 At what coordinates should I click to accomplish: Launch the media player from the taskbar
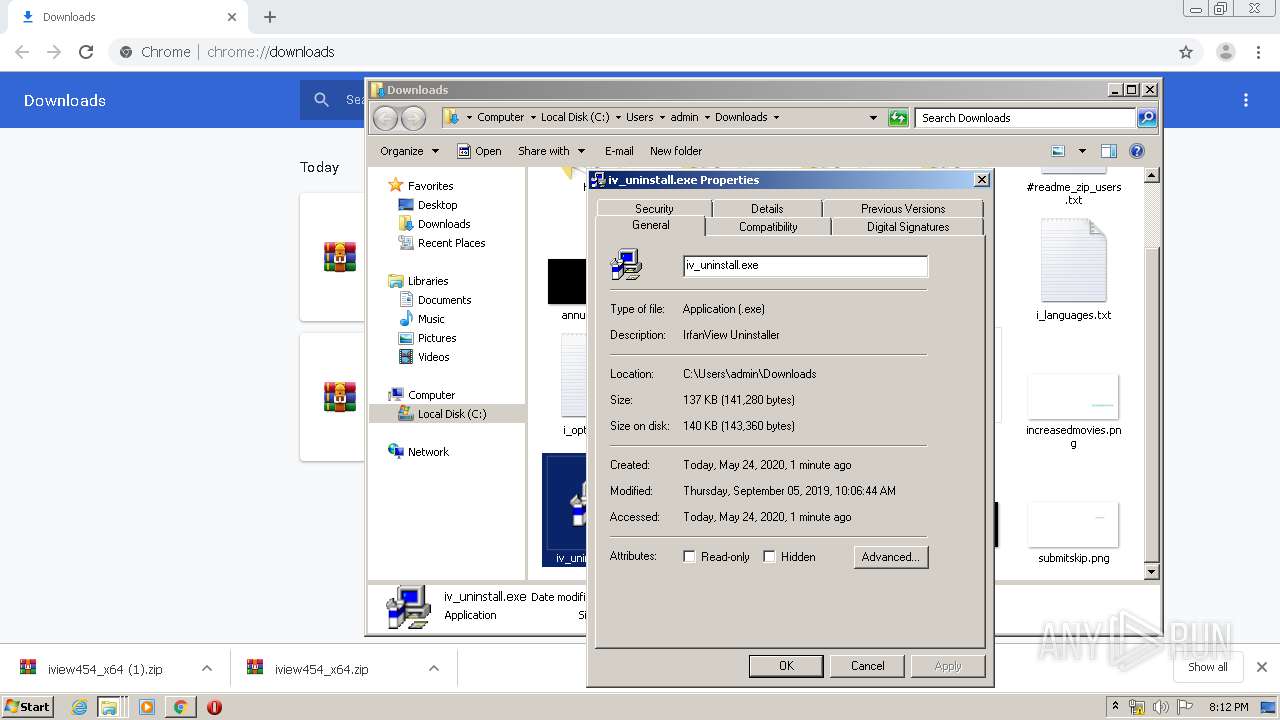point(146,707)
